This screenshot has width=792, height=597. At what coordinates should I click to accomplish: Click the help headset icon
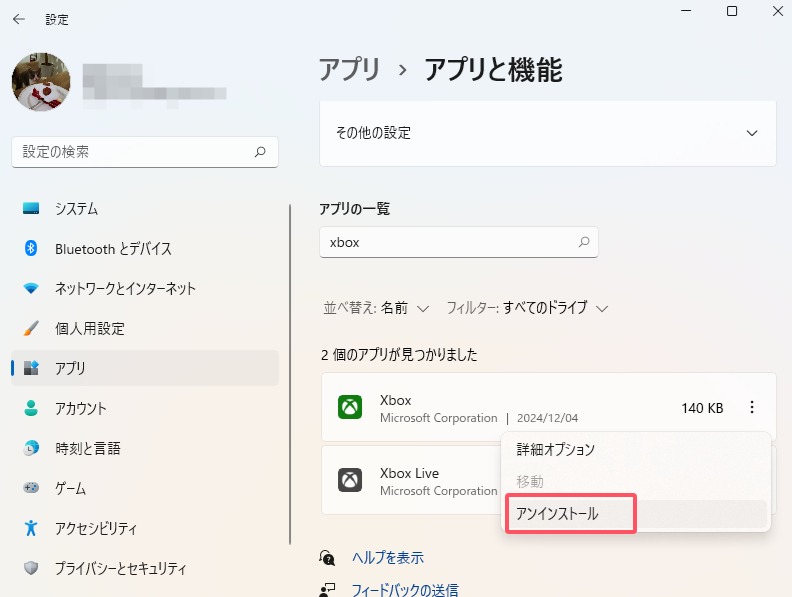(327, 558)
